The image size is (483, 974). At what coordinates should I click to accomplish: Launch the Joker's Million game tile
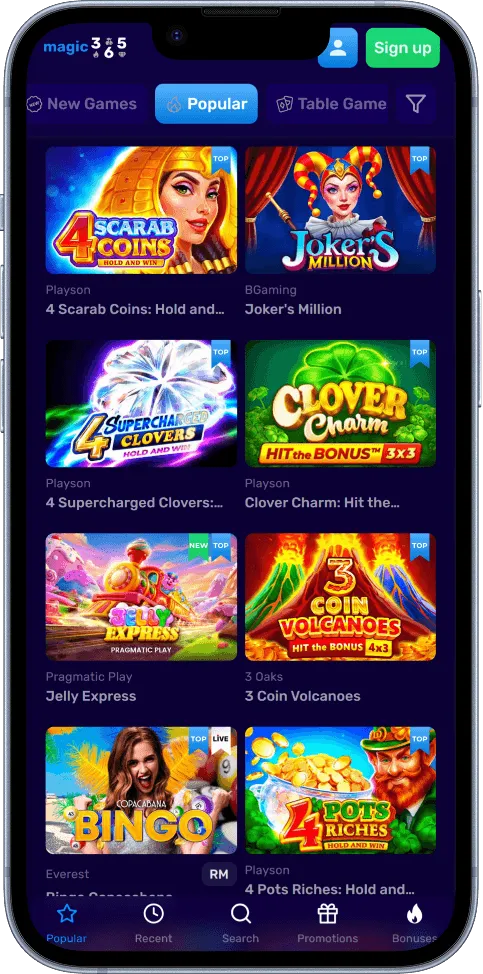tap(340, 210)
